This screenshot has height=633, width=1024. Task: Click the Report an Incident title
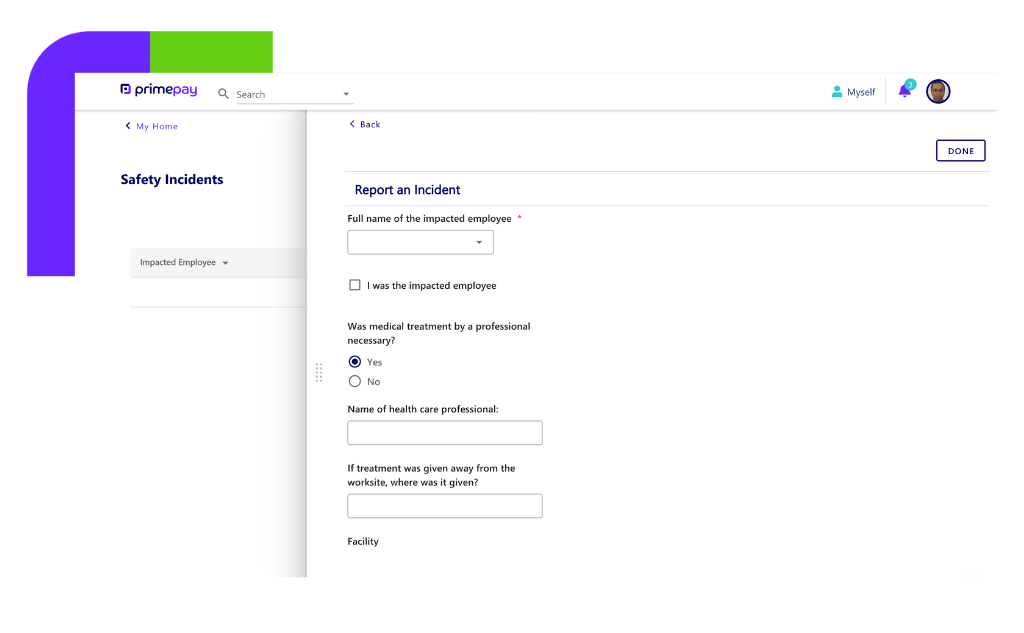(408, 190)
